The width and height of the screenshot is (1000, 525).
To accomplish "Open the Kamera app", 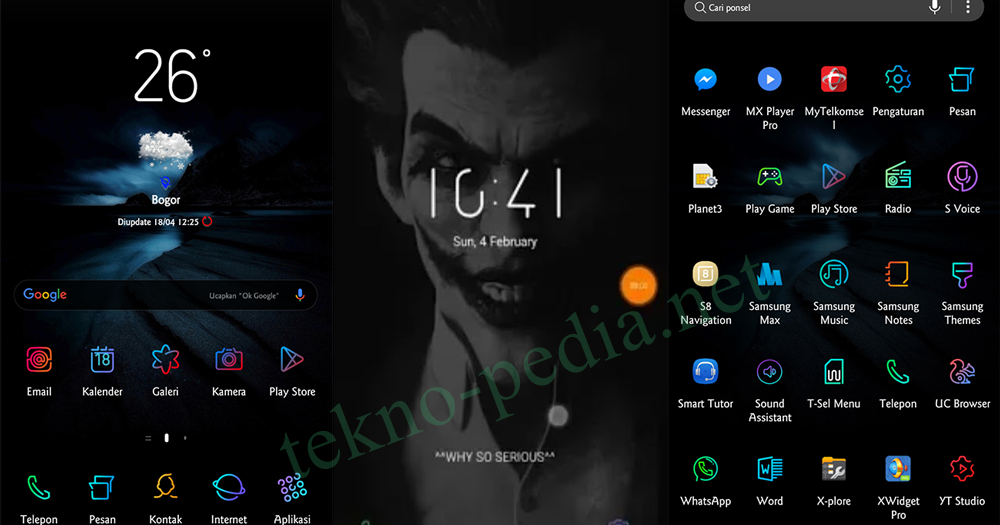I will coord(228,360).
